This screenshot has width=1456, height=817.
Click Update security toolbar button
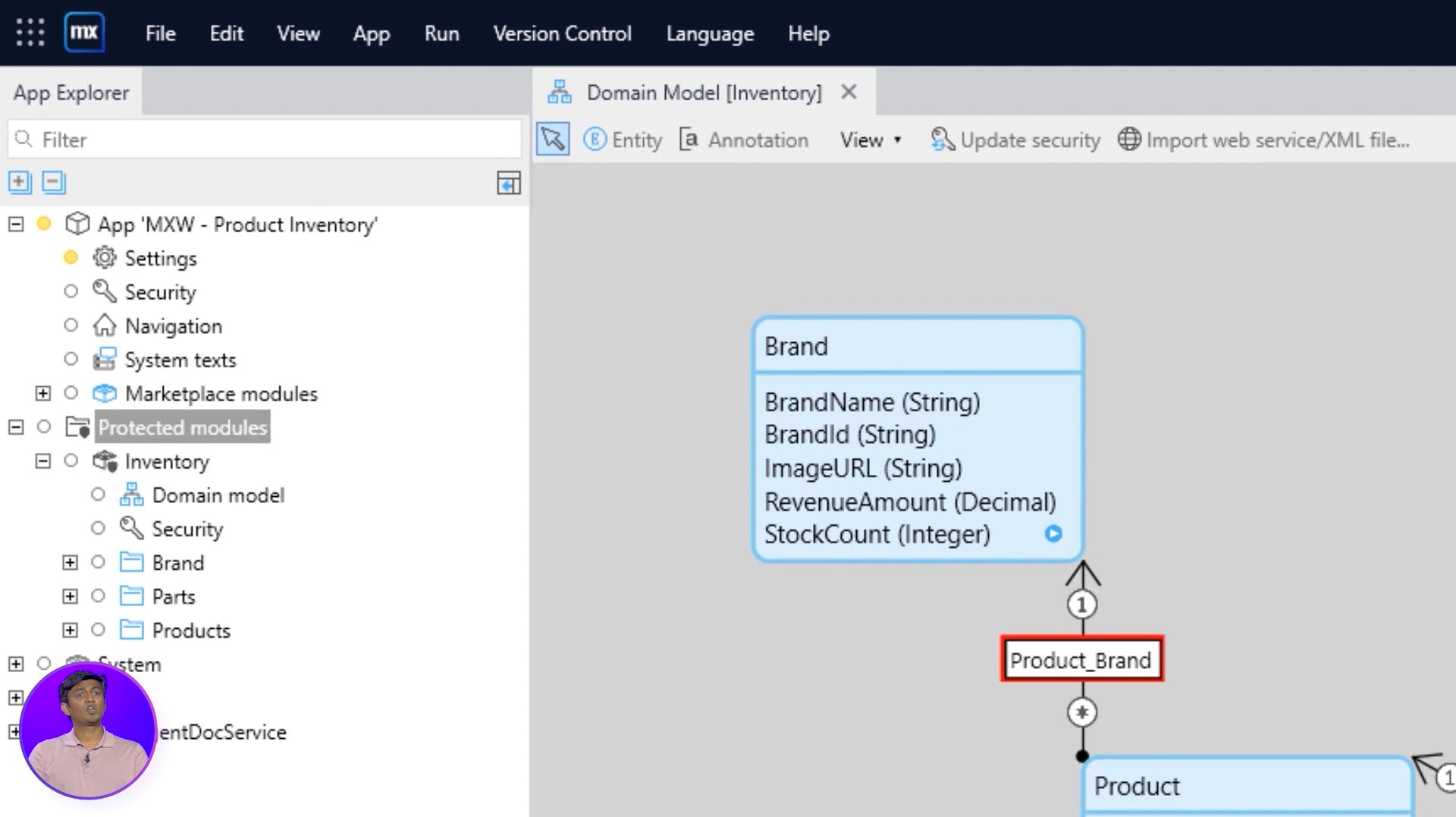pyautogui.click(x=1015, y=140)
